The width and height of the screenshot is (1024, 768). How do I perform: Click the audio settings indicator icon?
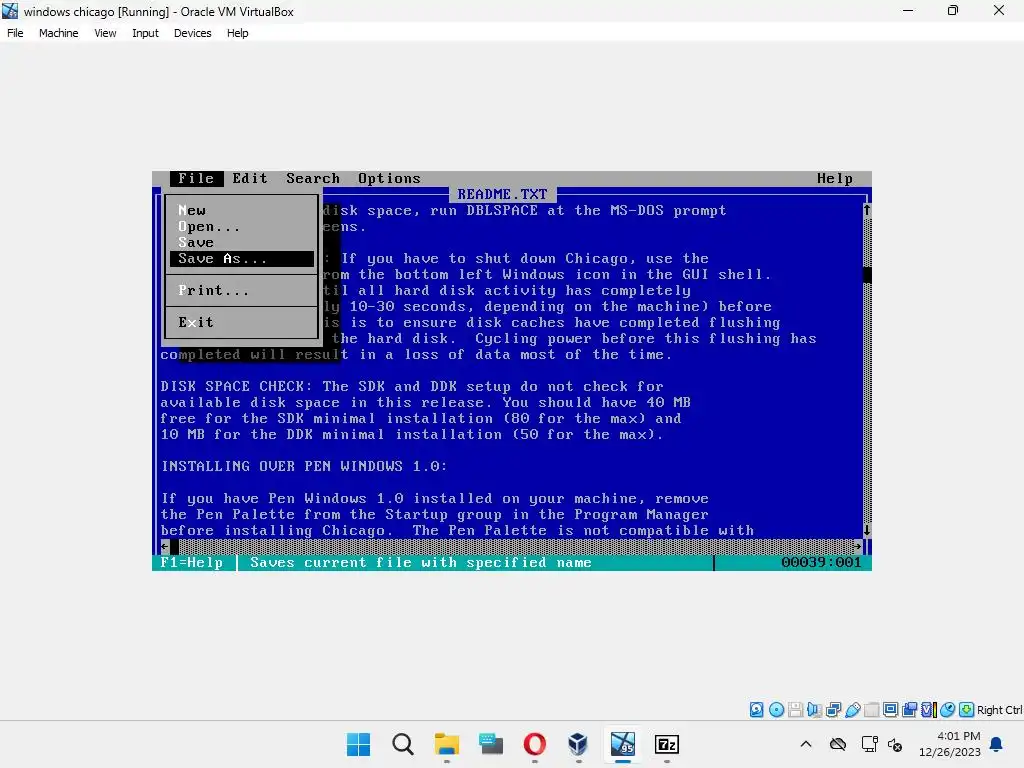(x=814, y=710)
